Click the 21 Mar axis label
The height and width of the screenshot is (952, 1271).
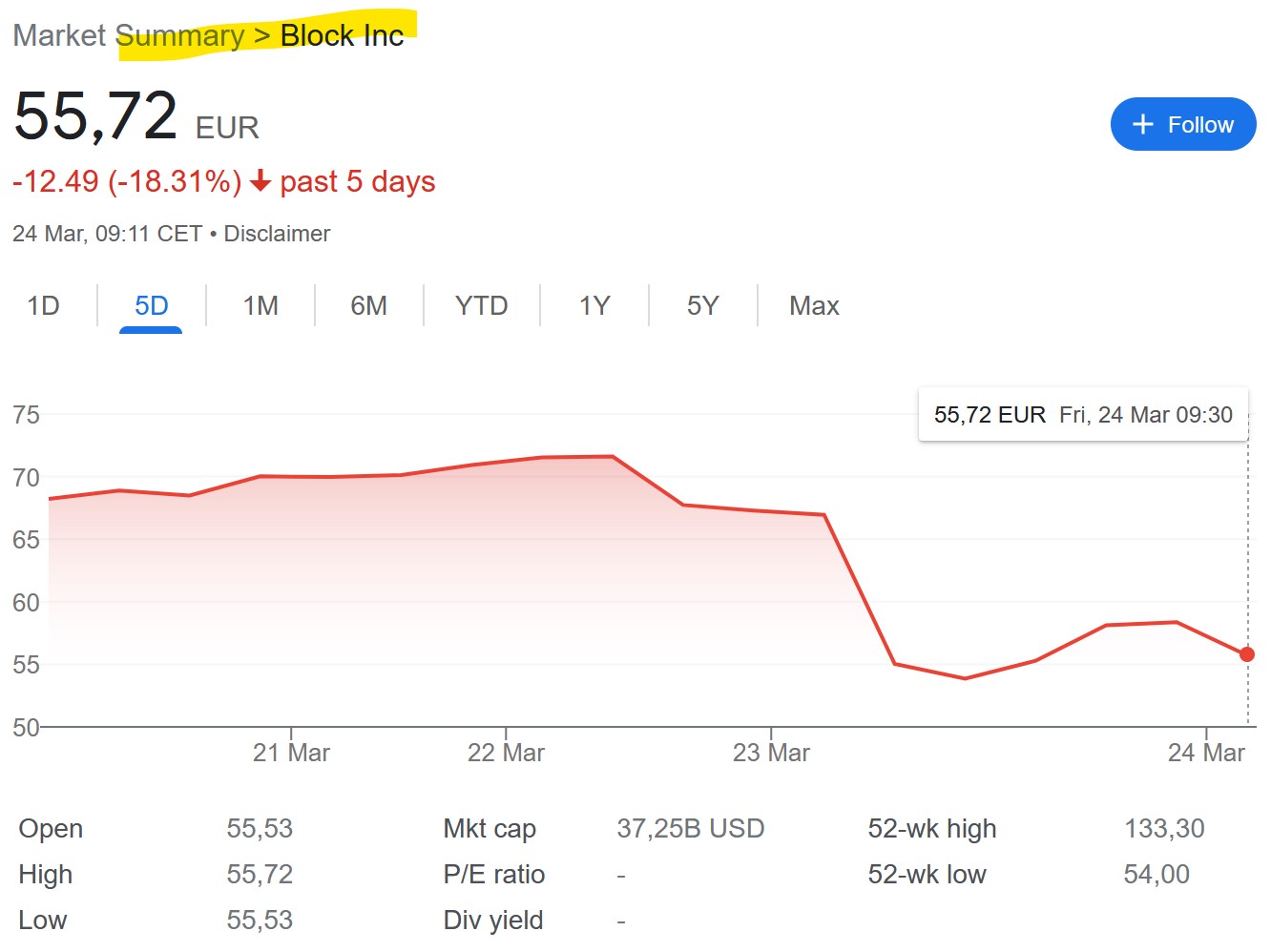pyautogui.click(x=291, y=753)
